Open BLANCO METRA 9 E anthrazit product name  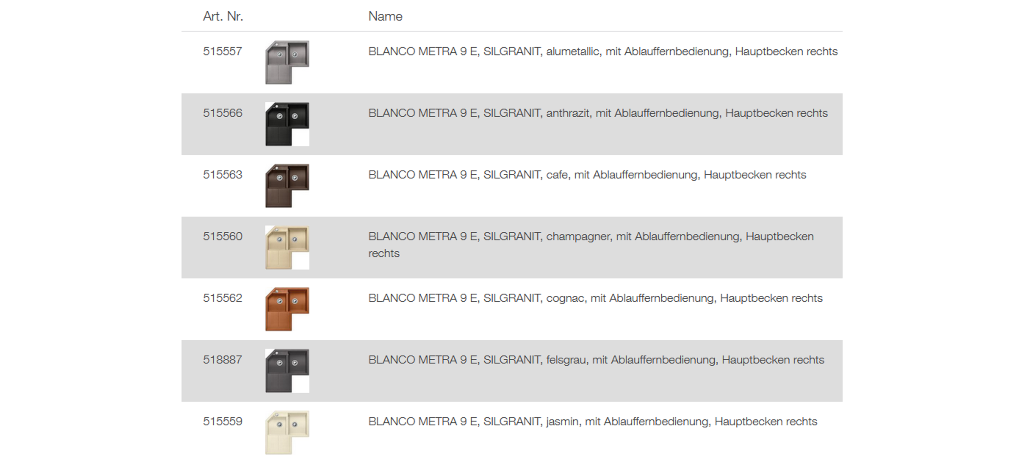pos(598,113)
